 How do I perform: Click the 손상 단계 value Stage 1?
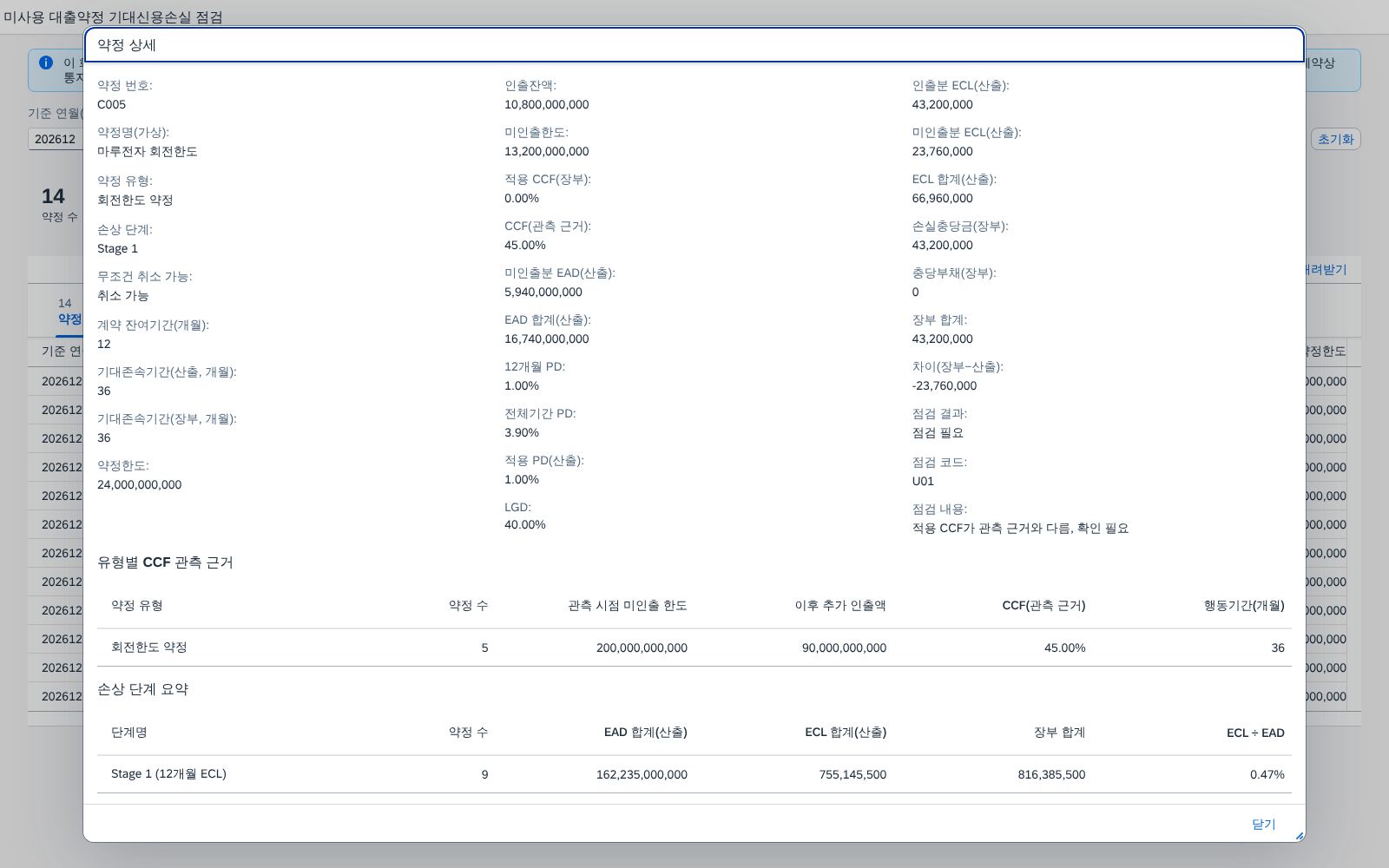(117, 248)
